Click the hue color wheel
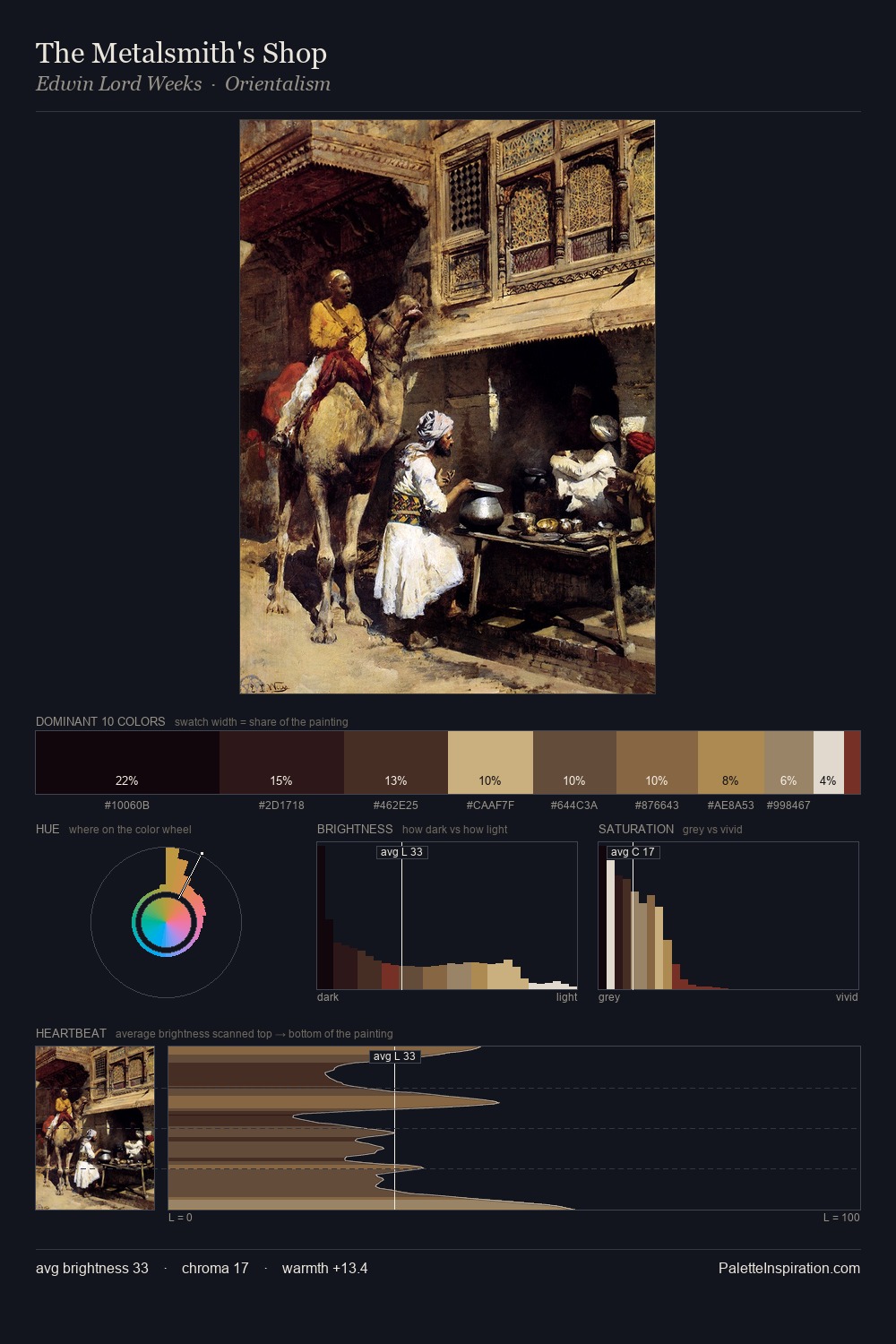Viewport: 896px width, 1344px height. coord(166,922)
